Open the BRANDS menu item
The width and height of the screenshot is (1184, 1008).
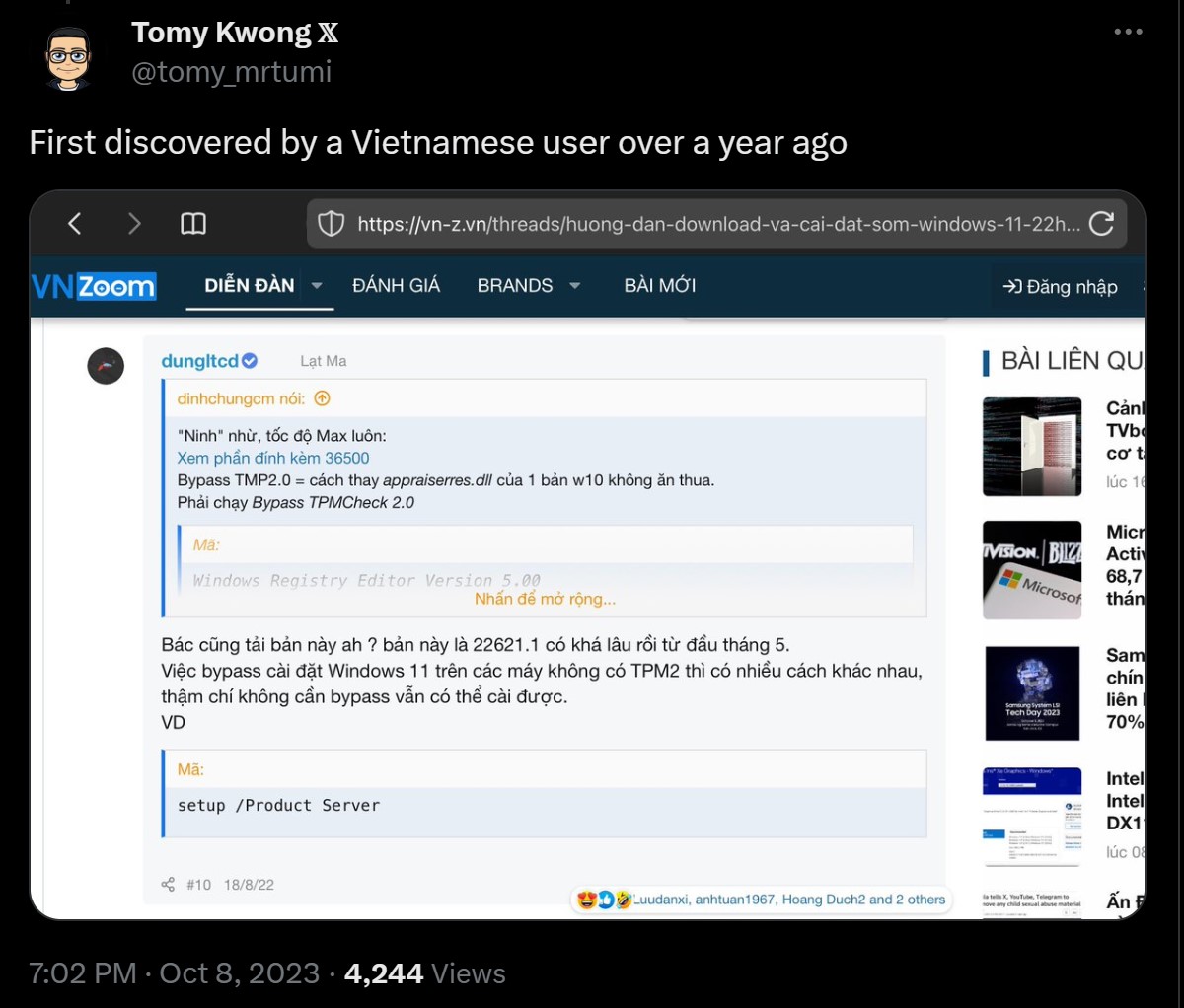[x=515, y=285]
